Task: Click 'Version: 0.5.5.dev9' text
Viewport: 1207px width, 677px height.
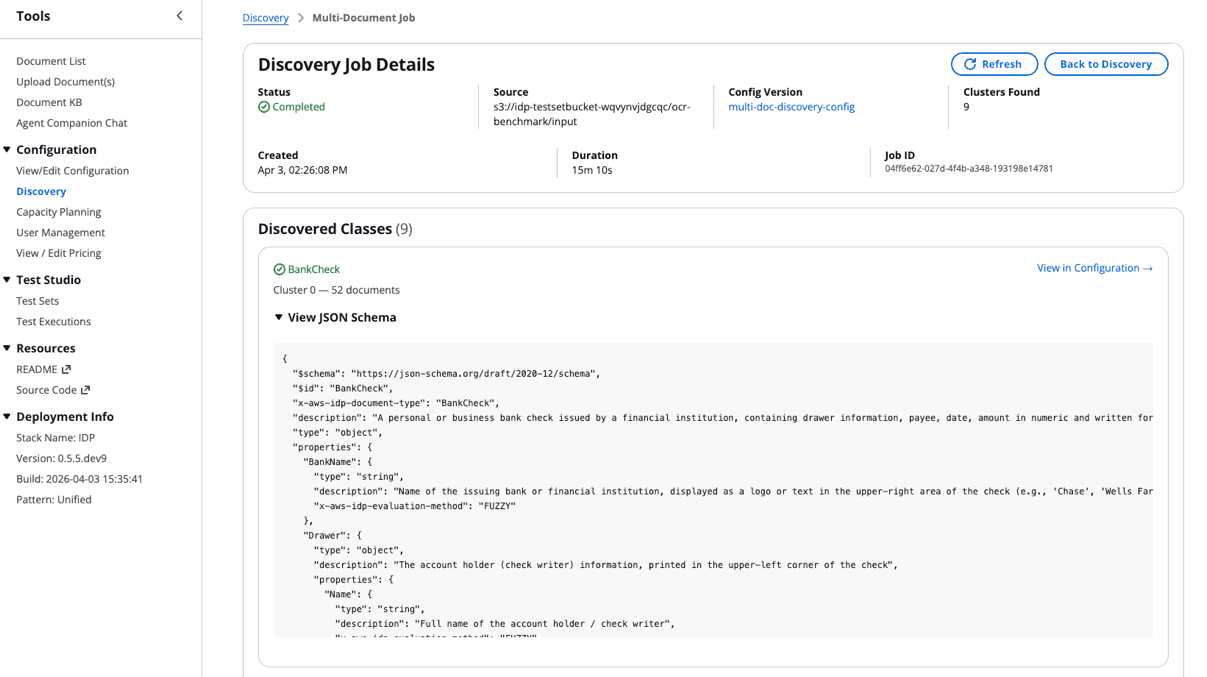Action: point(61,458)
